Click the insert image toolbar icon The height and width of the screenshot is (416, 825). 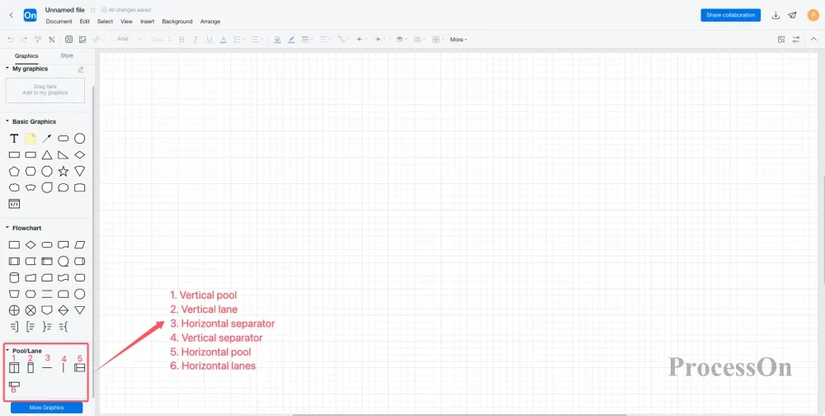[83, 39]
